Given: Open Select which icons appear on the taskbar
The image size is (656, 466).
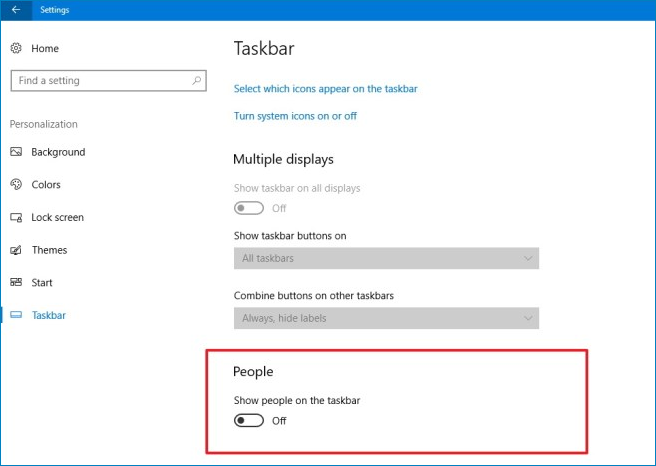Looking at the screenshot, I should [325, 89].
